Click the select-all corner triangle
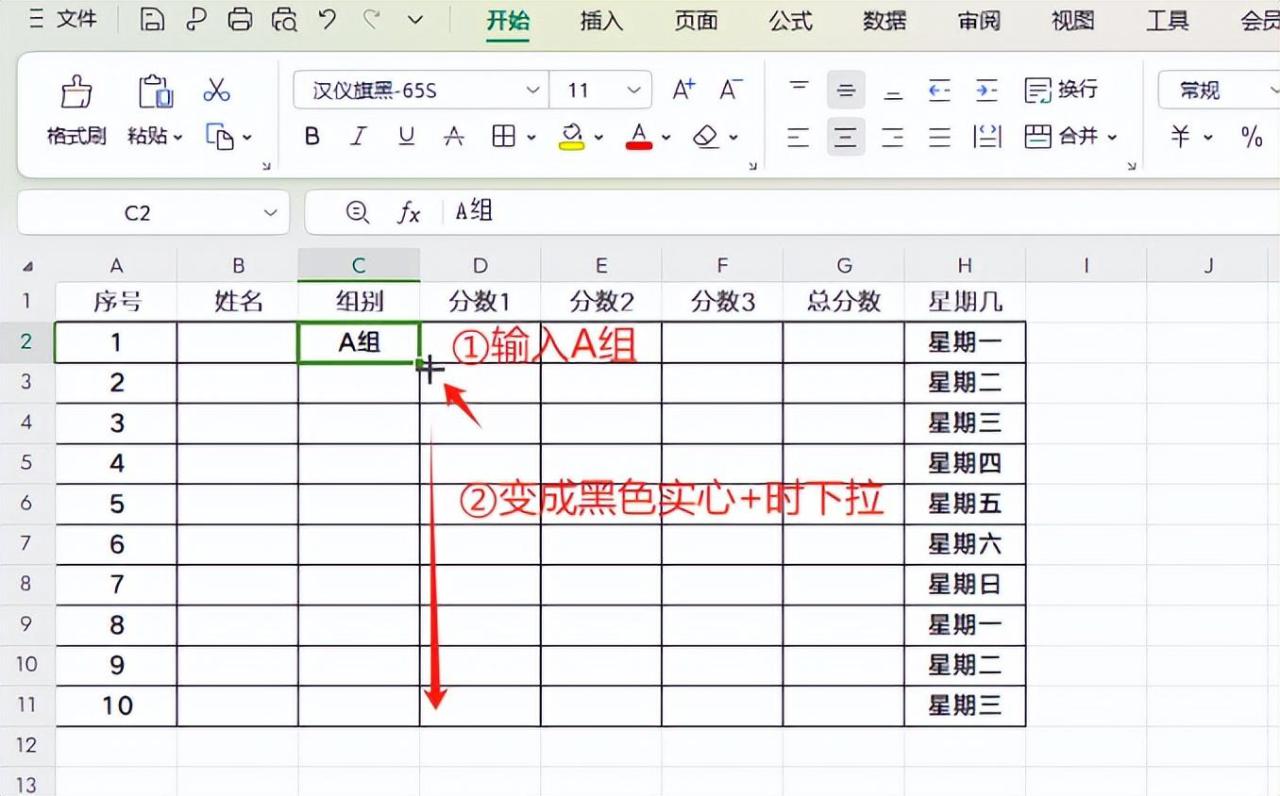Screen dimensions: 1280x796 [28, 266]
